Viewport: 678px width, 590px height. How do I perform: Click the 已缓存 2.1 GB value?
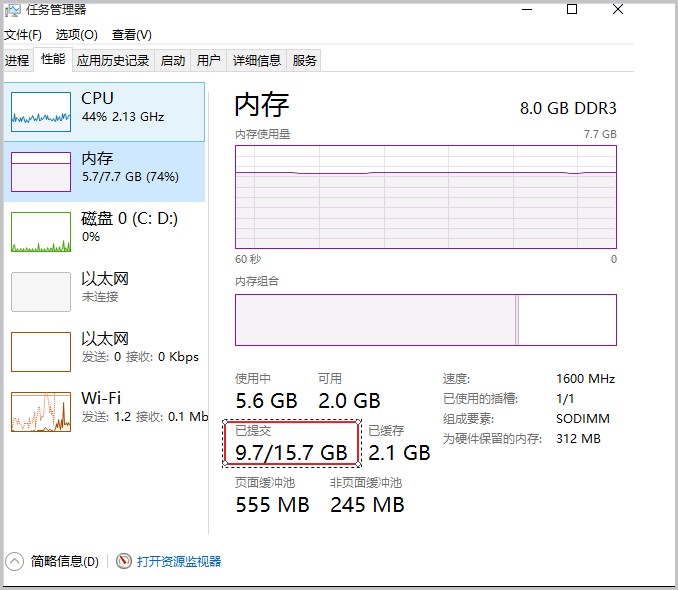point(399,453)
